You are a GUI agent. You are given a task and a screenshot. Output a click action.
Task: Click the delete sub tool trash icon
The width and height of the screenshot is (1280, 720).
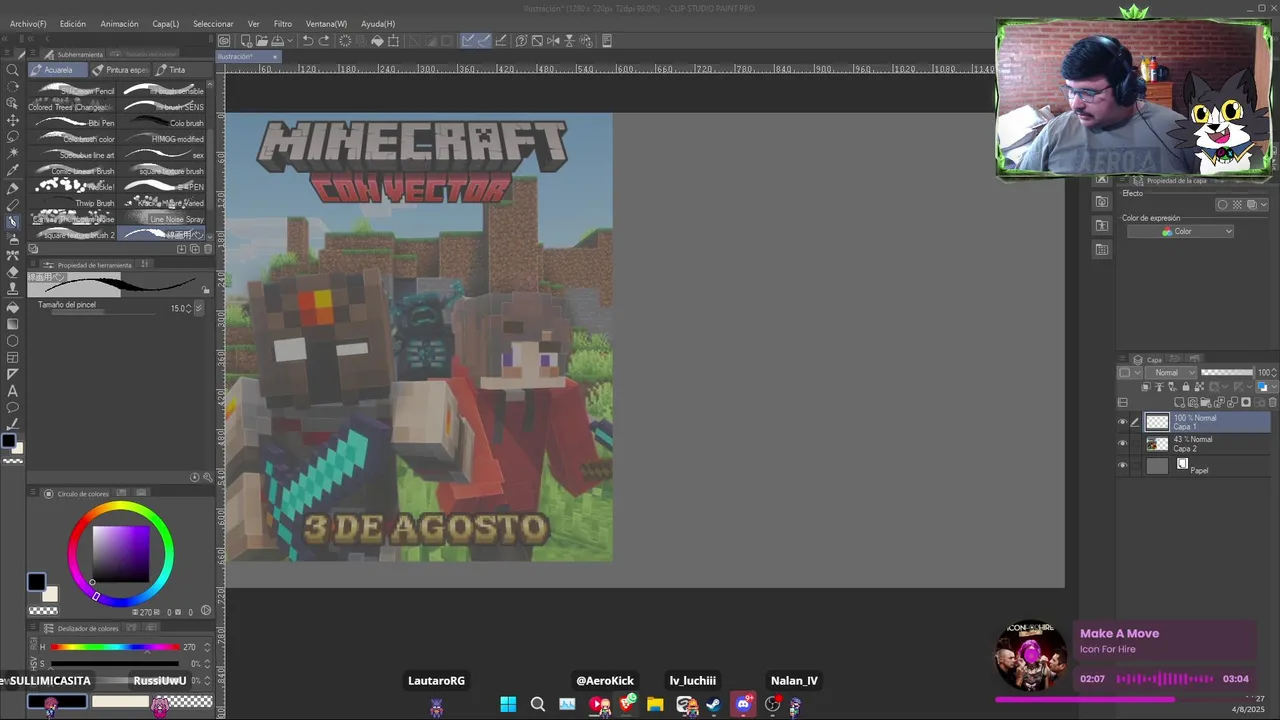click(x=208, y=249)
